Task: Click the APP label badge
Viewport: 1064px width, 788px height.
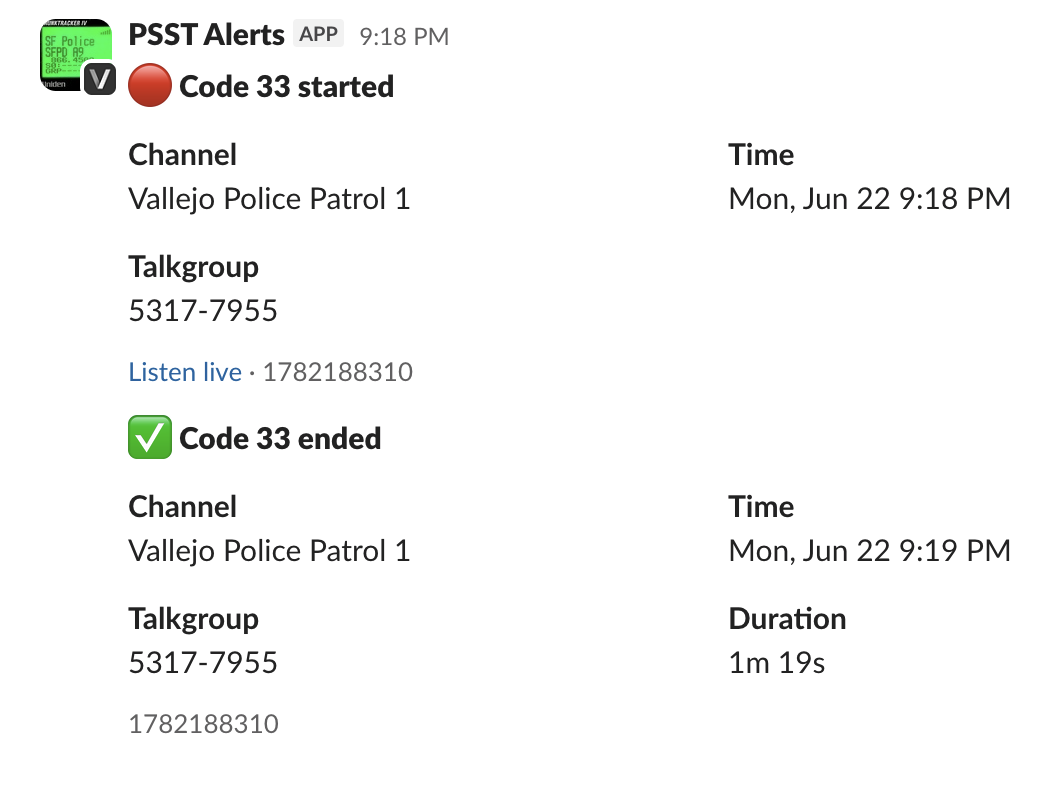Action: (318, 34)
